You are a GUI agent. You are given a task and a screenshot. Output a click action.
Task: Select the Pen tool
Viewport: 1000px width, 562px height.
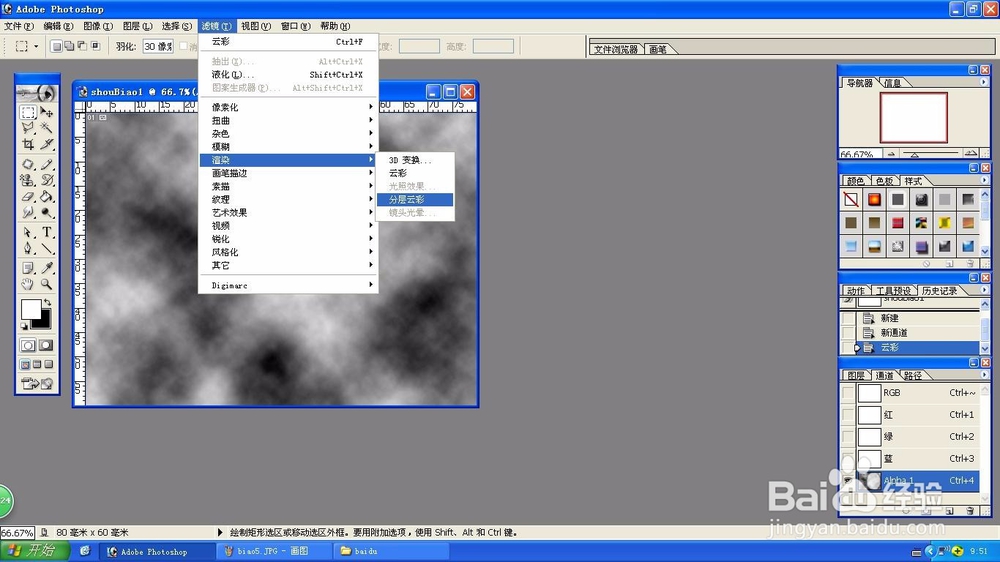[x=27, y=248]
